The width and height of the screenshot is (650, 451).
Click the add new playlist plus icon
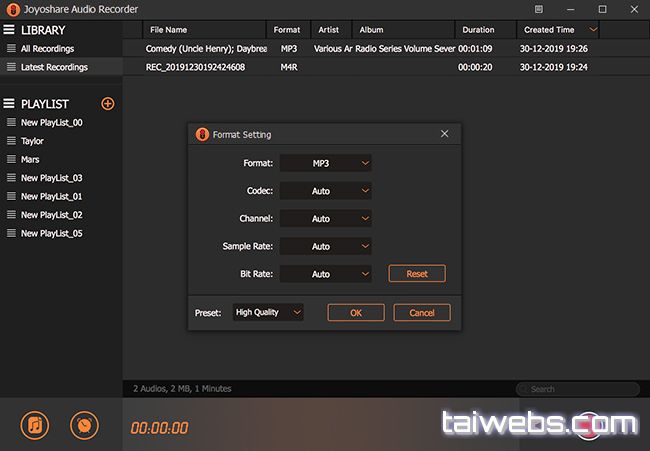(x=108, y=104)
